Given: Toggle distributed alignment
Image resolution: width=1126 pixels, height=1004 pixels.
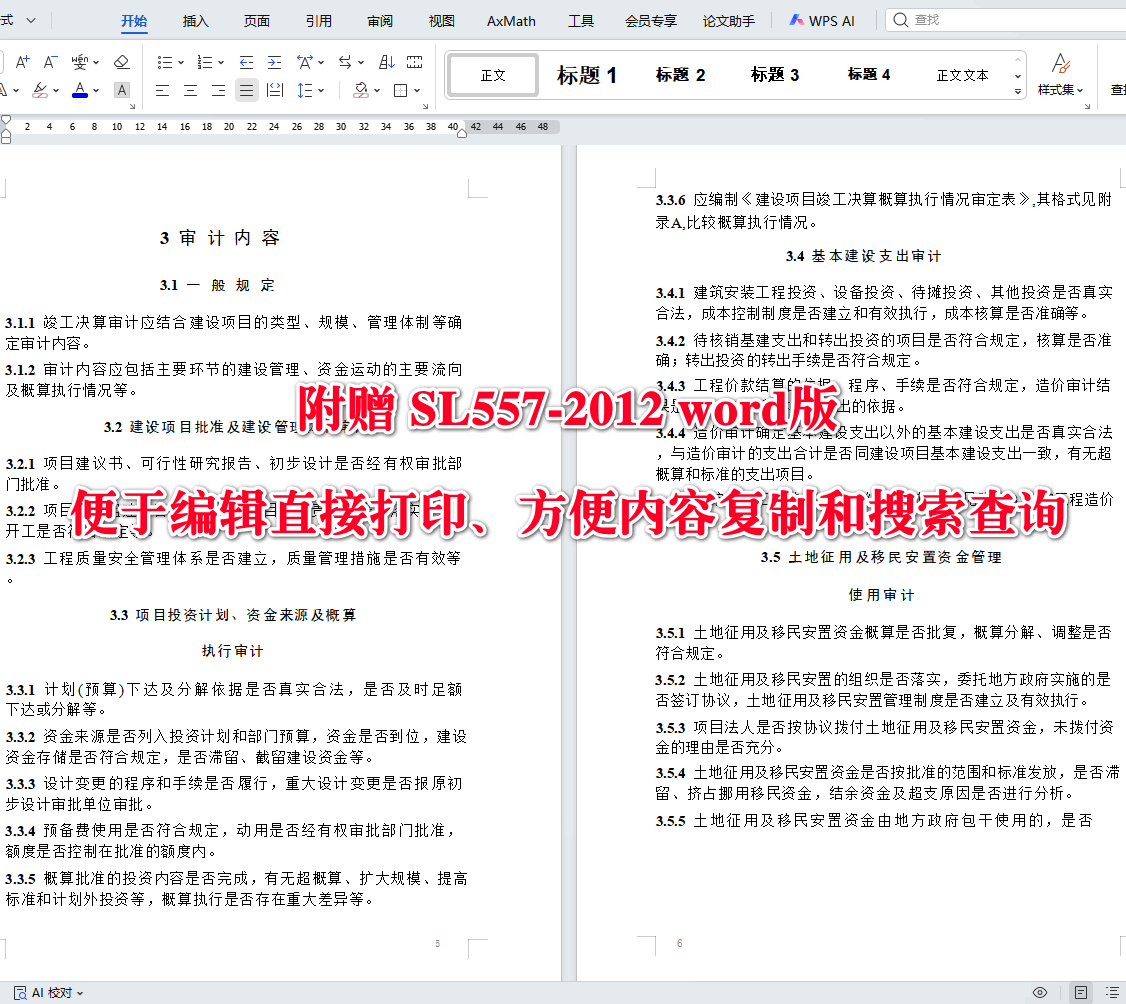Looking at the screenshot, I should [x=274, y=90].
